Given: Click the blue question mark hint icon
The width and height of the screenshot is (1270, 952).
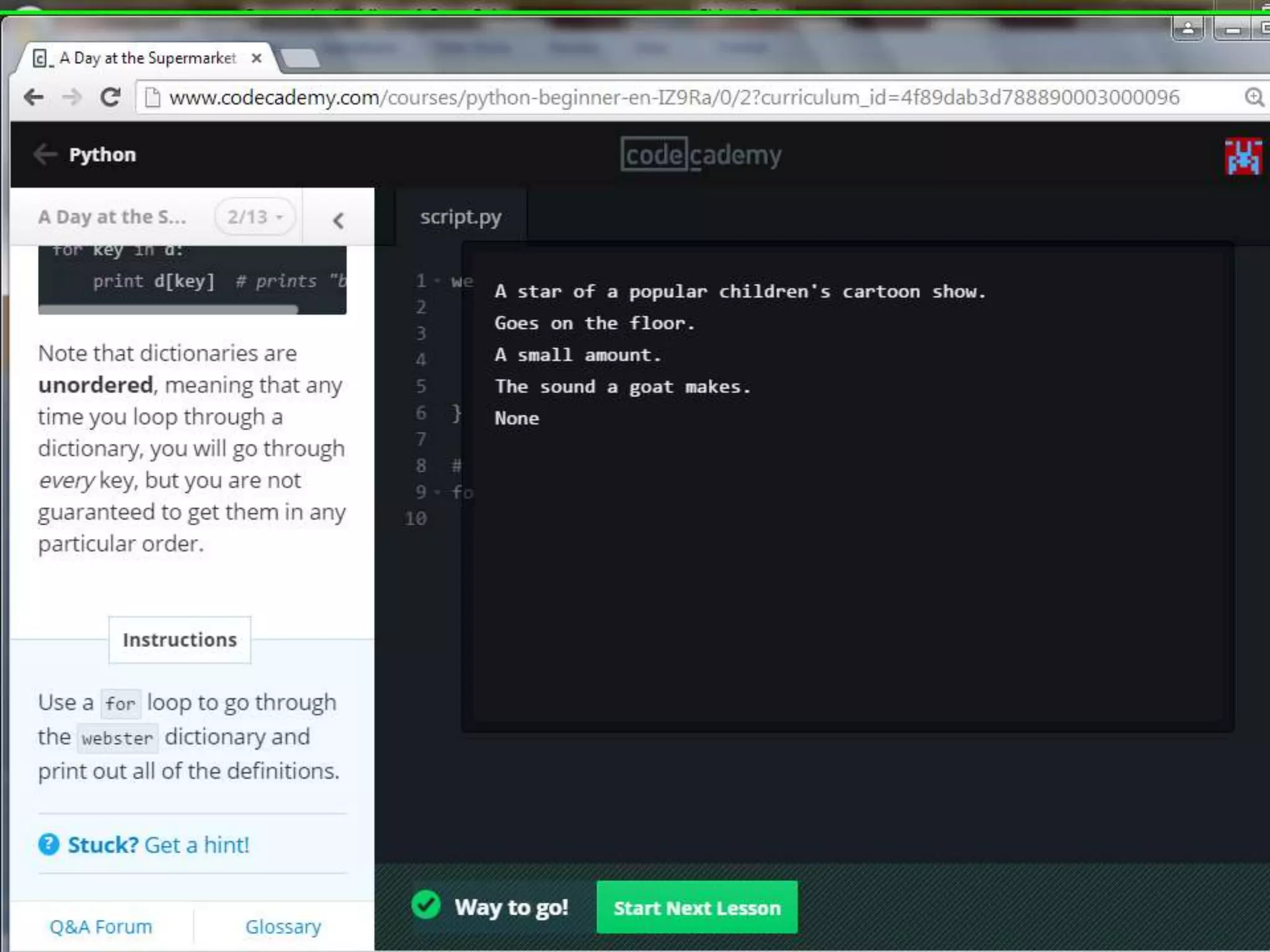Looking at the screenshot, I should (49, 844).
